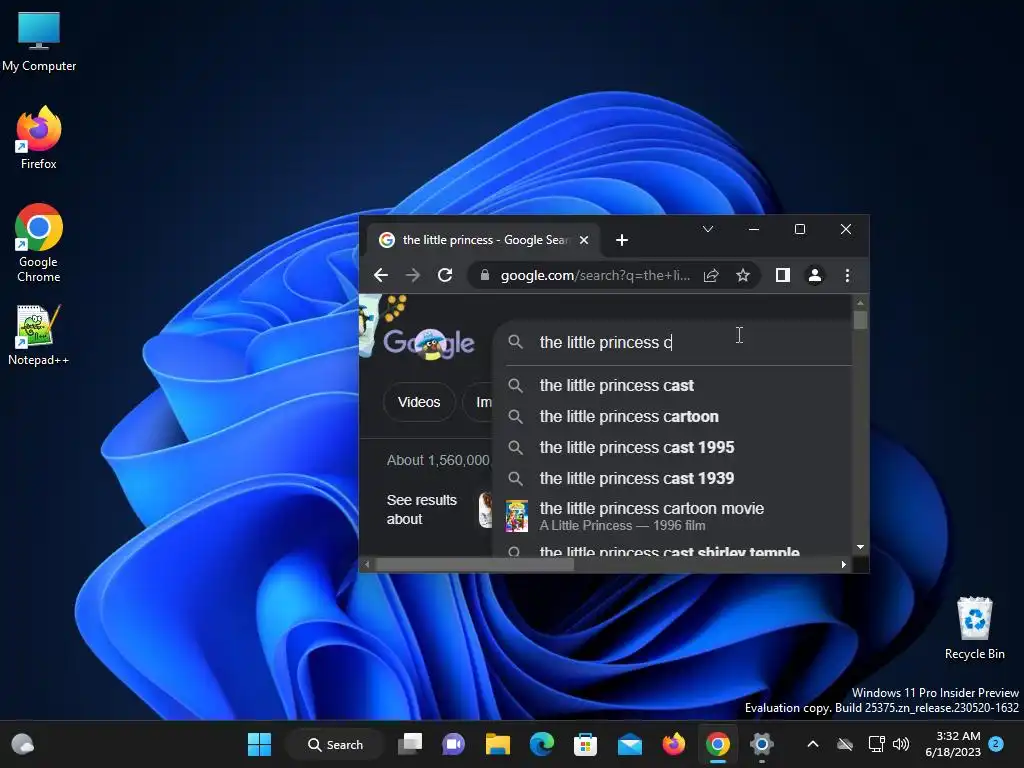View site info via padlock icon
The image size is (1024, 768).
[x=485, y=276]
